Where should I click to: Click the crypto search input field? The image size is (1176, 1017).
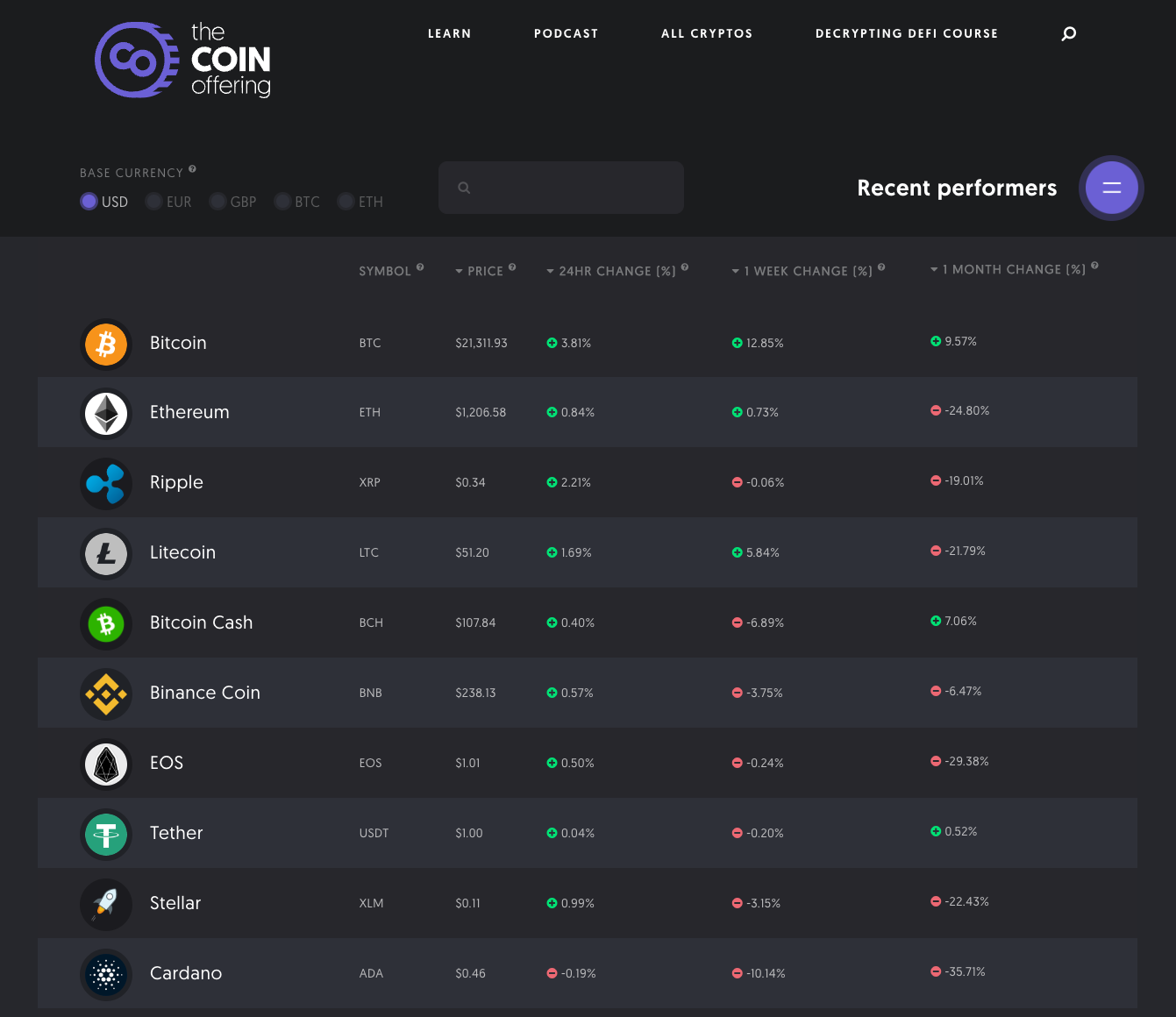click(x=561, y=188)
